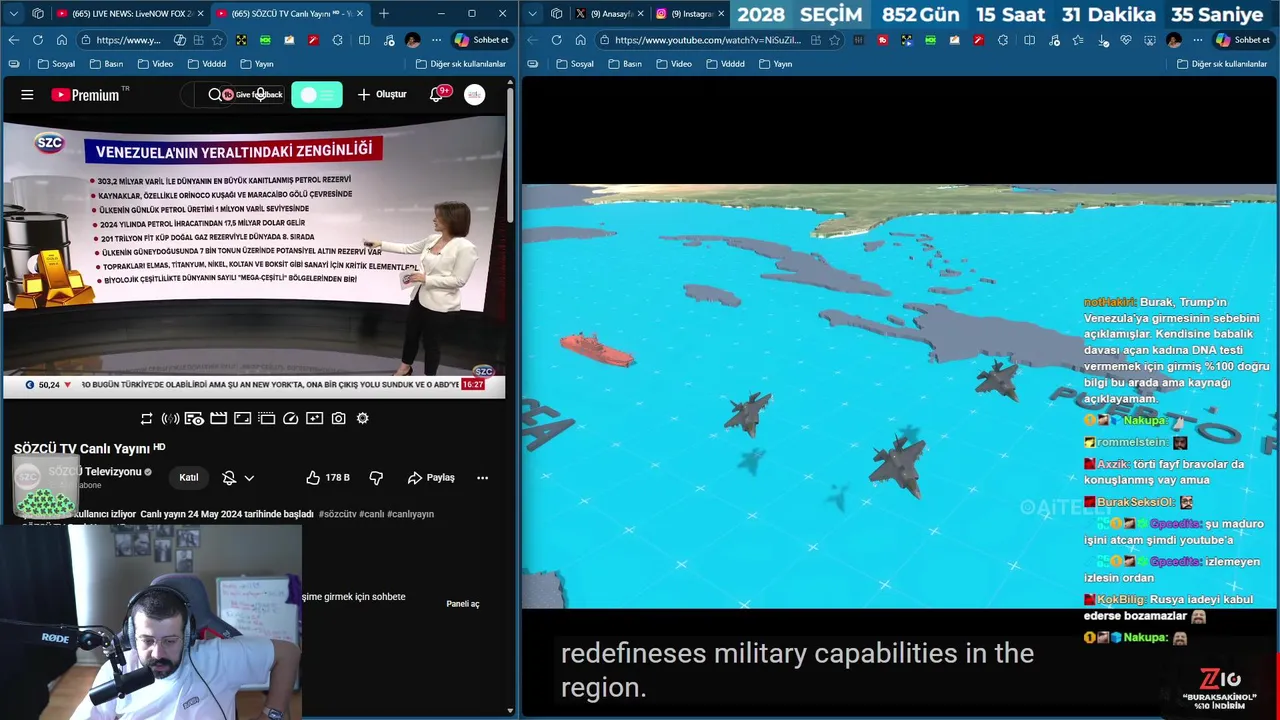Click the #canlıyayın hashtag link
The image size is (1280, 720).
pos(410,514)
